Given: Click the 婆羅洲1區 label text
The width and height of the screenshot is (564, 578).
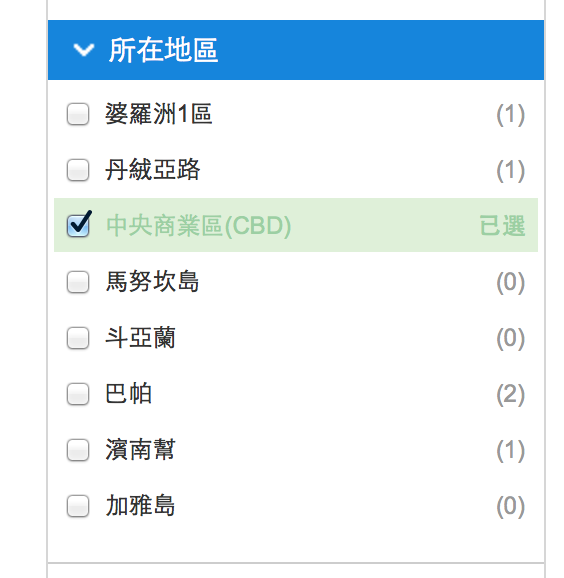Looking at the screenshot, I should pos(159,114).
